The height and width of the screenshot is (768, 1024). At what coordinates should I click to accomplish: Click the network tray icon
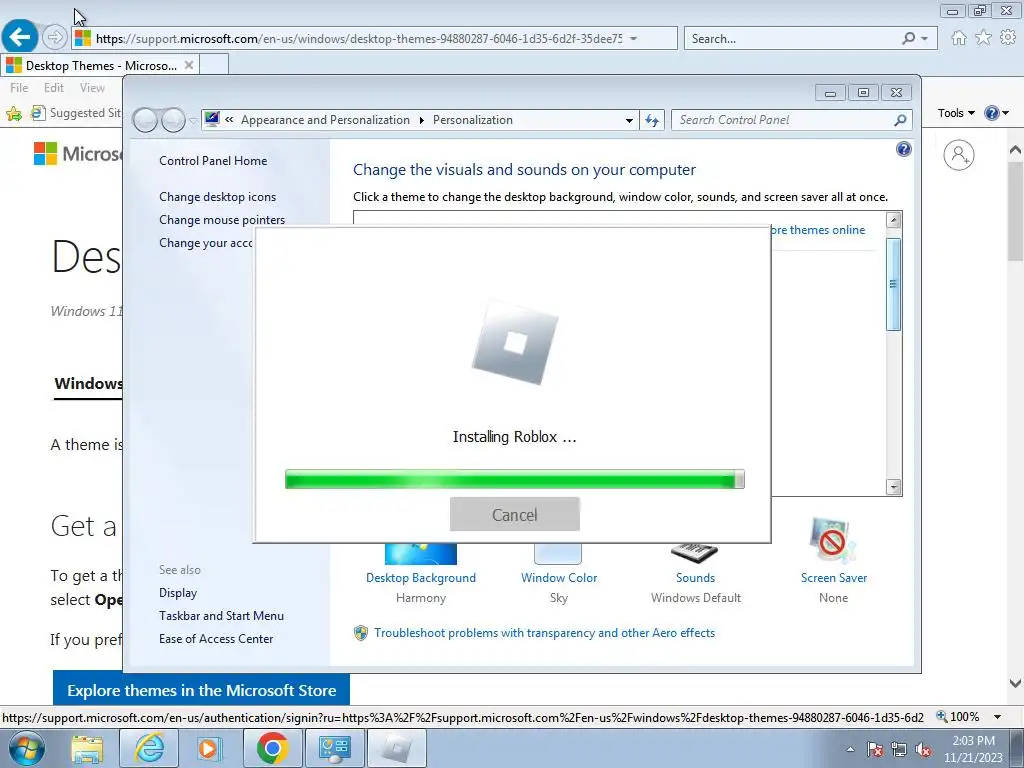click(x=899, y=749)
